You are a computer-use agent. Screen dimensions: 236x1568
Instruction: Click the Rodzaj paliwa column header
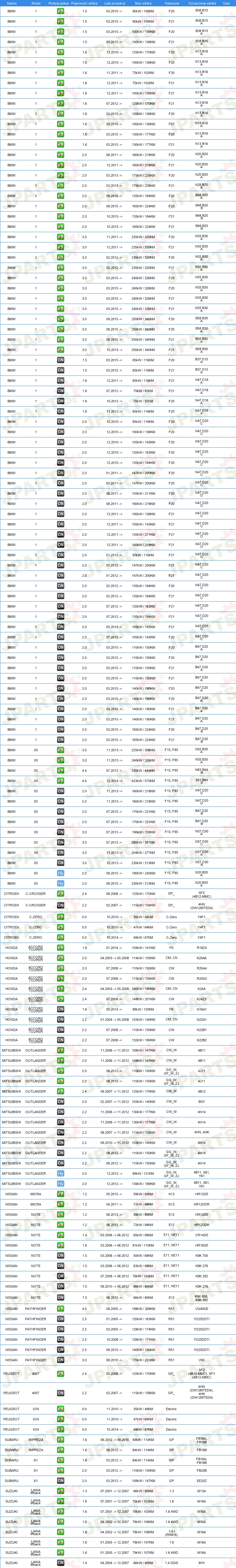tap(58, 3)
